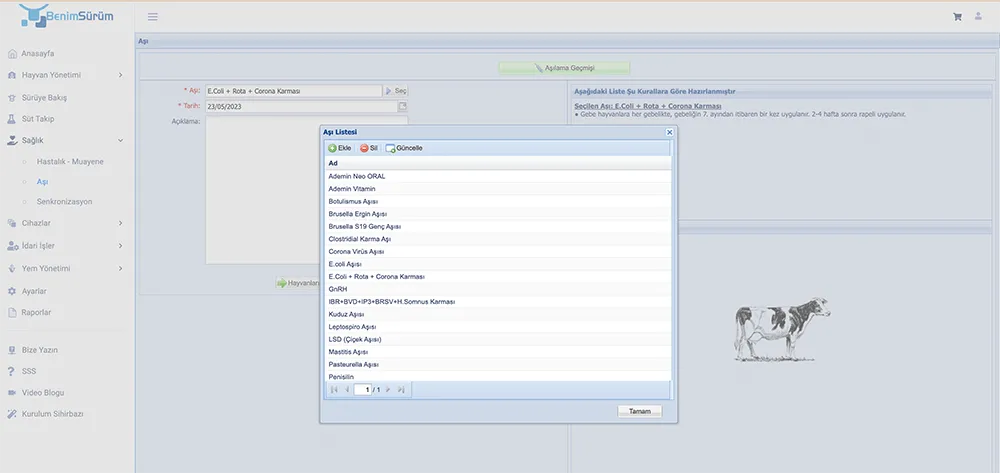Image resolution: width=1000 pixels, height=473 pixels.
Task: Close the Aşı Listesi dialog
Action: click(669, 132)
